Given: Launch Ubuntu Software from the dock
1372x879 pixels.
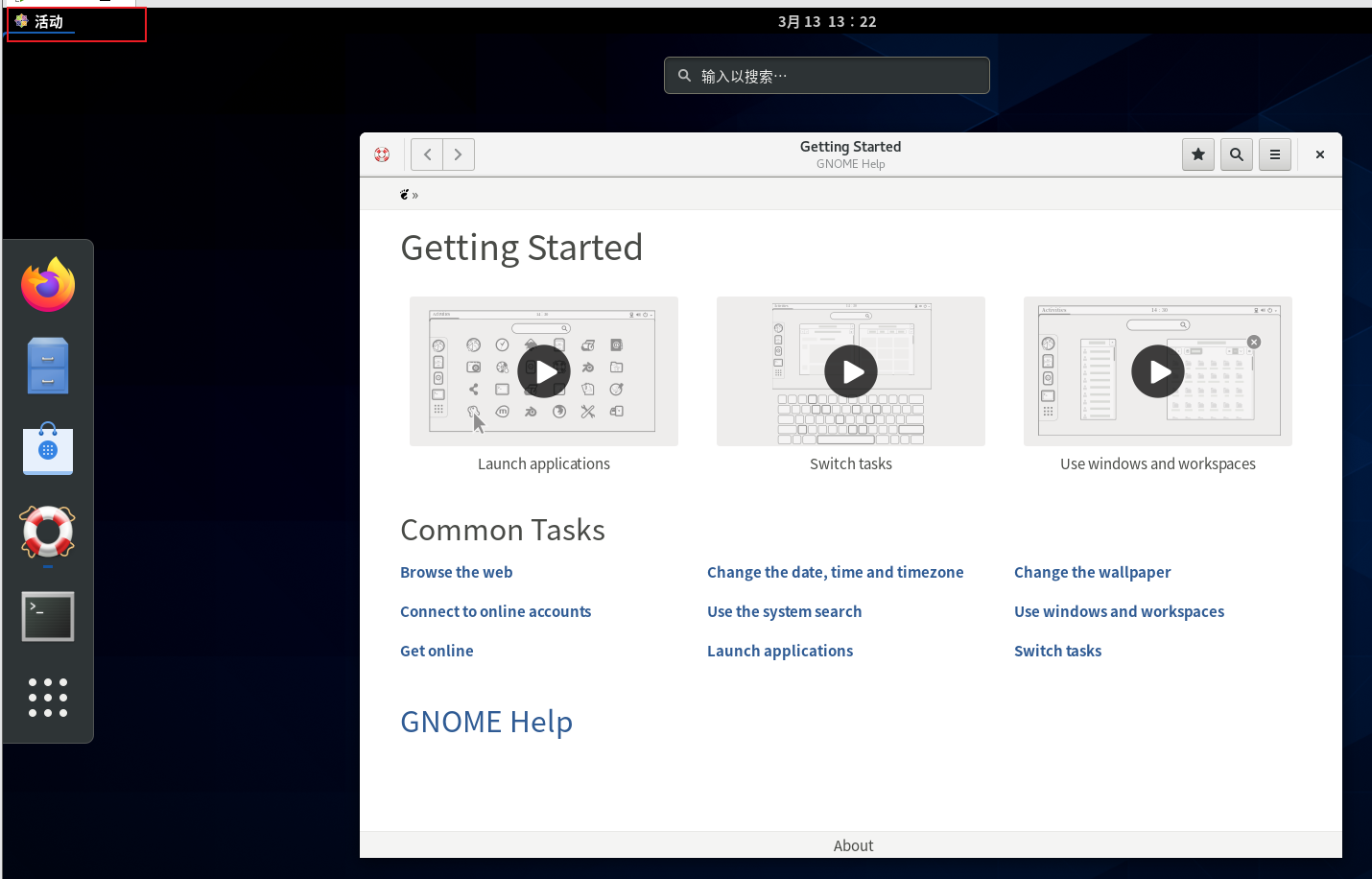Looking at the screenshot, I should click(47, 449).
